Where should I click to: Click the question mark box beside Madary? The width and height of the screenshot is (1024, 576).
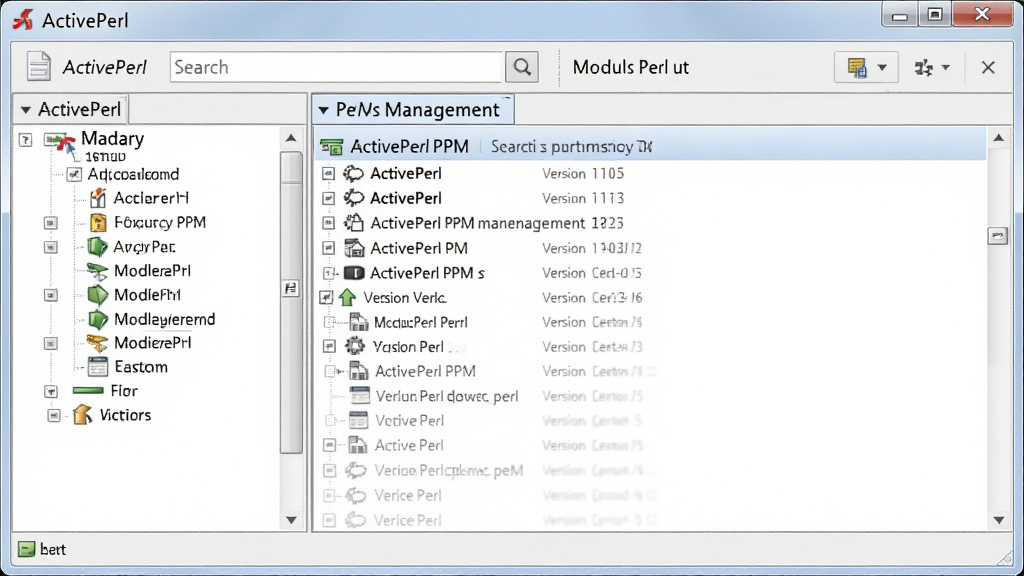coord(25,140)
